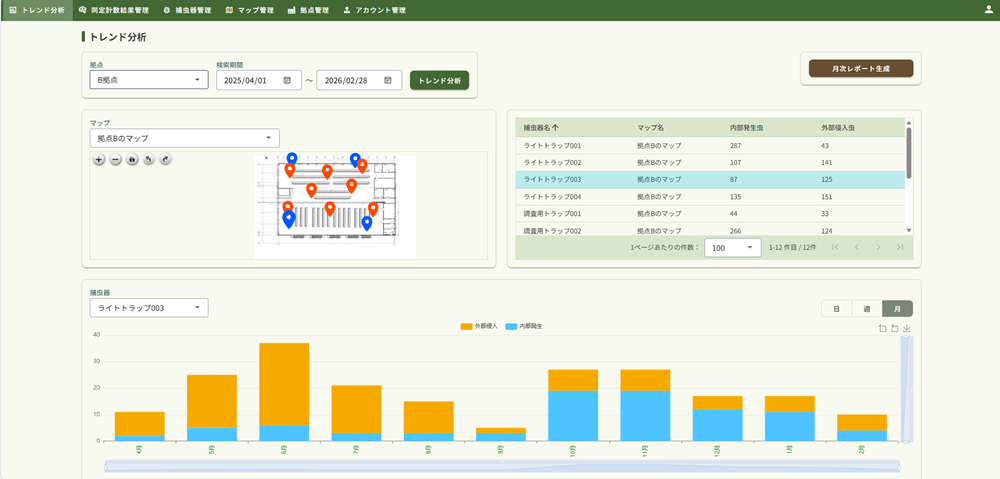Switch chart to 日 (daily) view
The width and height of the screenshot is (1000, 479).
(835, 309)
